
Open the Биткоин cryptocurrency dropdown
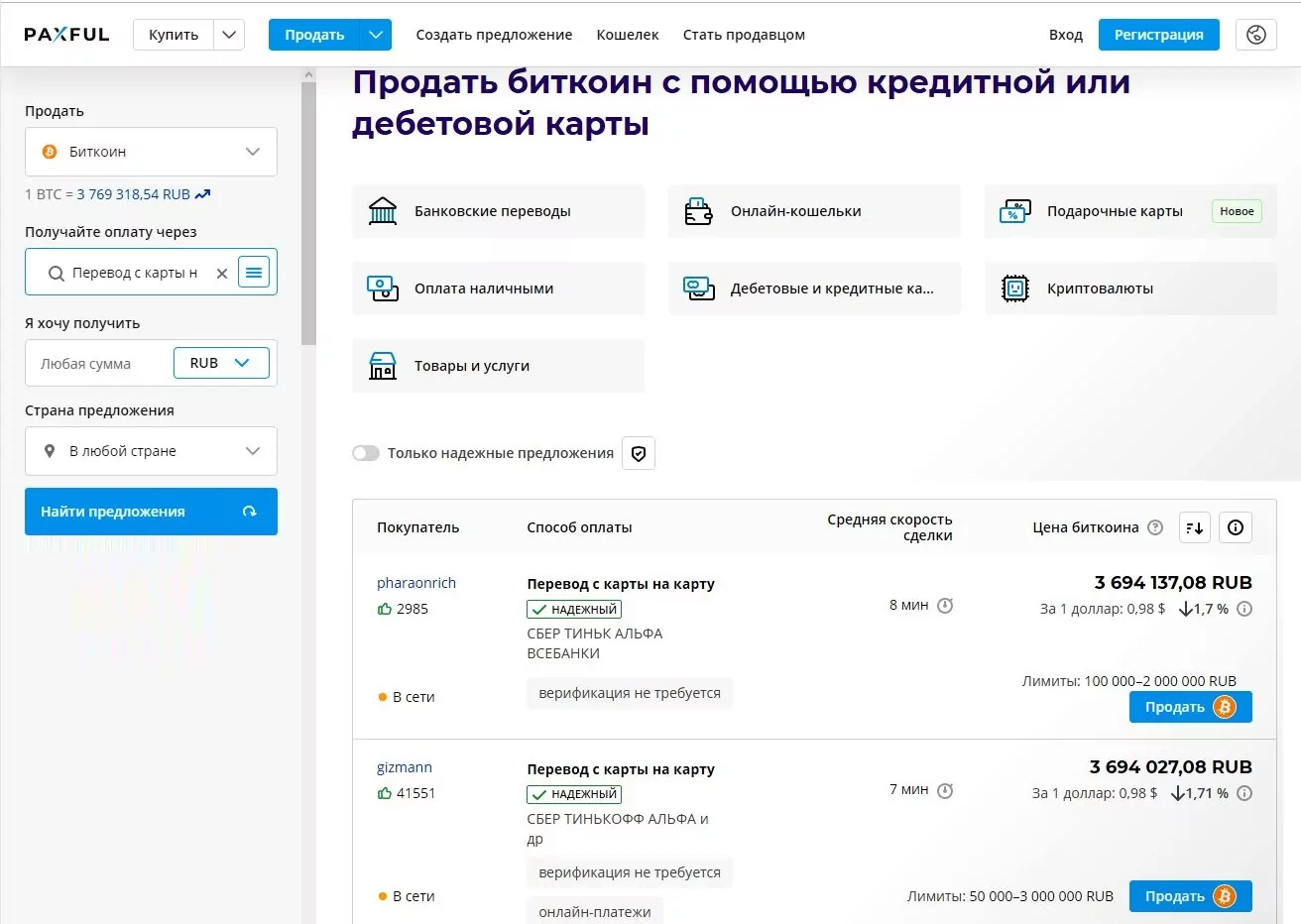click(x=151, y=152)
